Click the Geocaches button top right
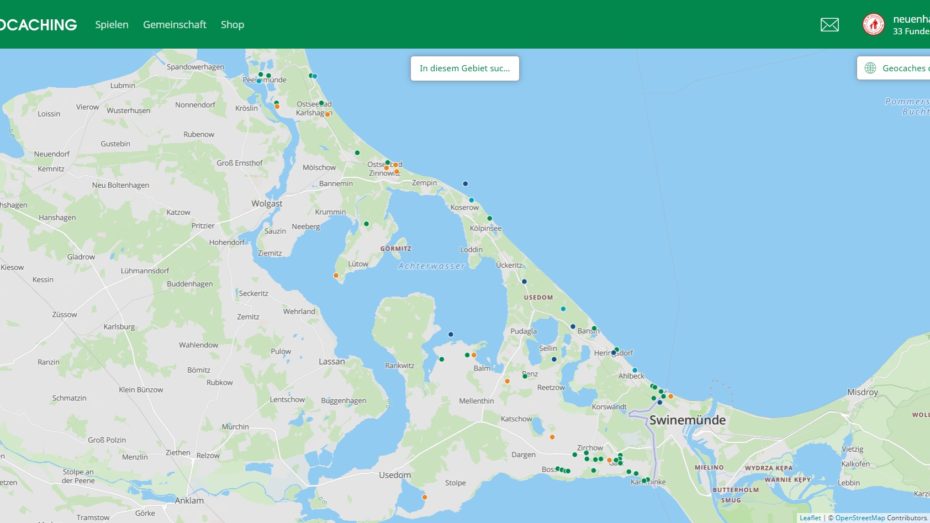The height and width of the screenshot is (523, 930). point(893,68)
